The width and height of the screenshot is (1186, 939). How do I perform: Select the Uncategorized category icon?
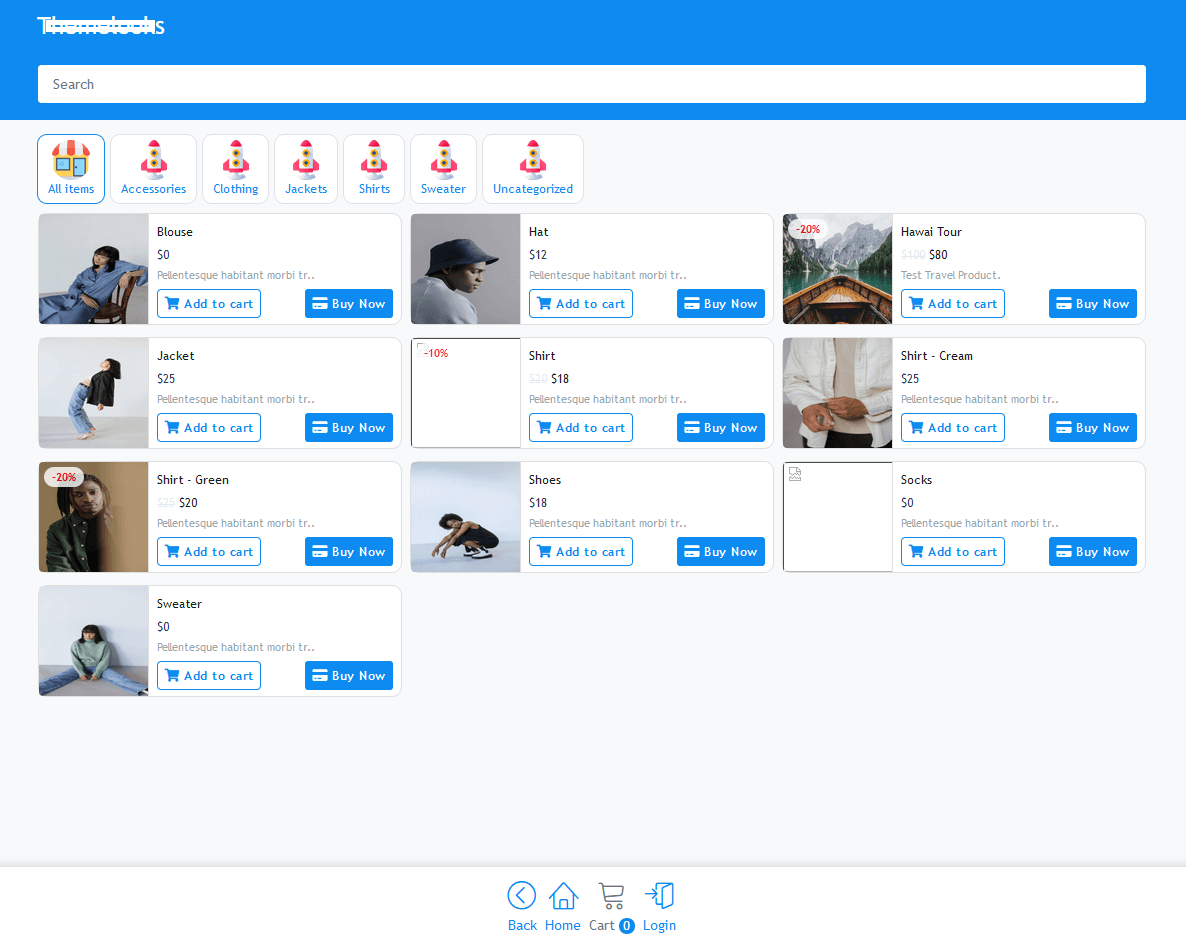pos(532,160)
